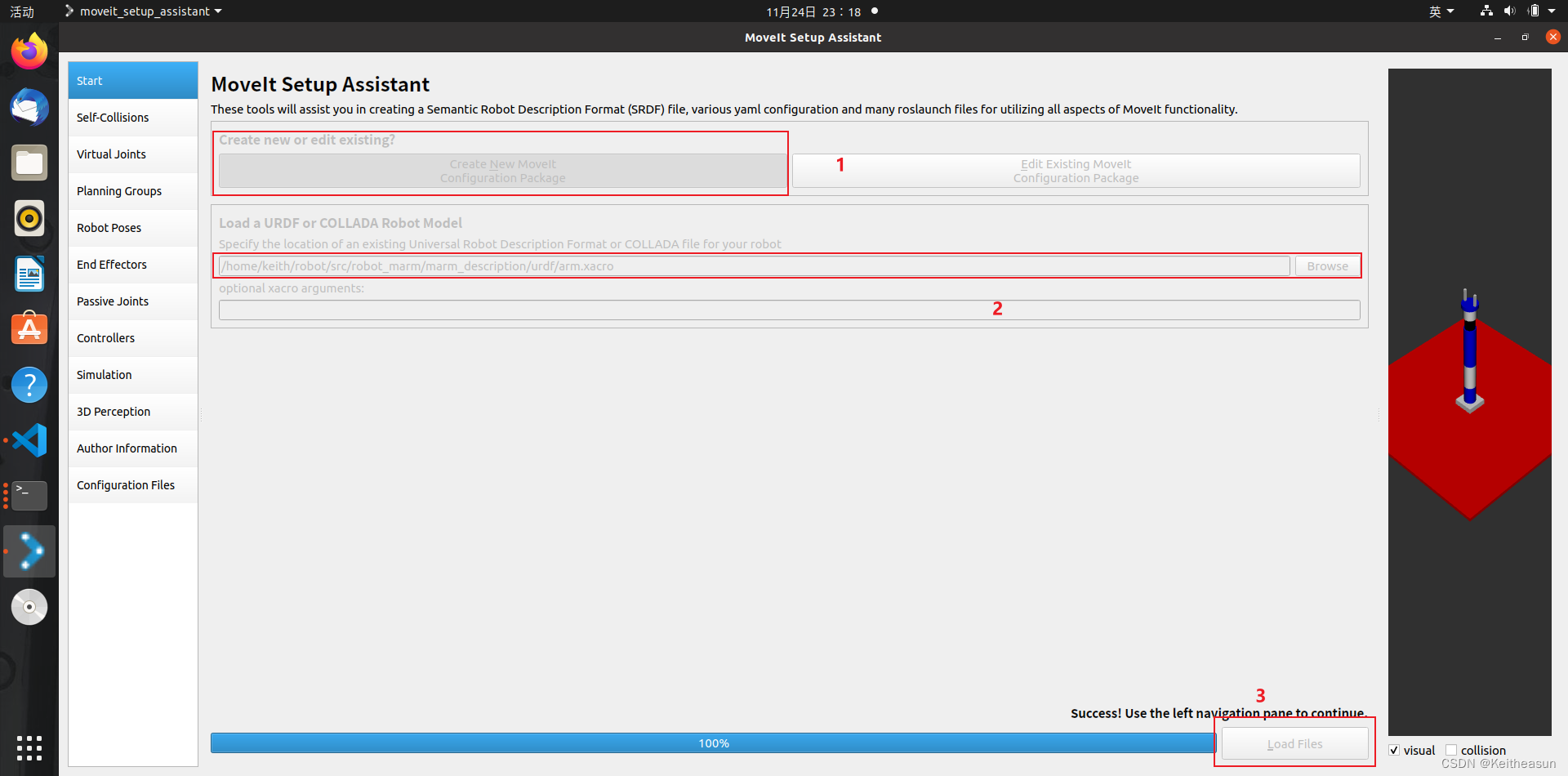The image size is (1568, 776).
Task: Select the MoveIt Setup Assistant dock icon
Action: pos(29,551)
